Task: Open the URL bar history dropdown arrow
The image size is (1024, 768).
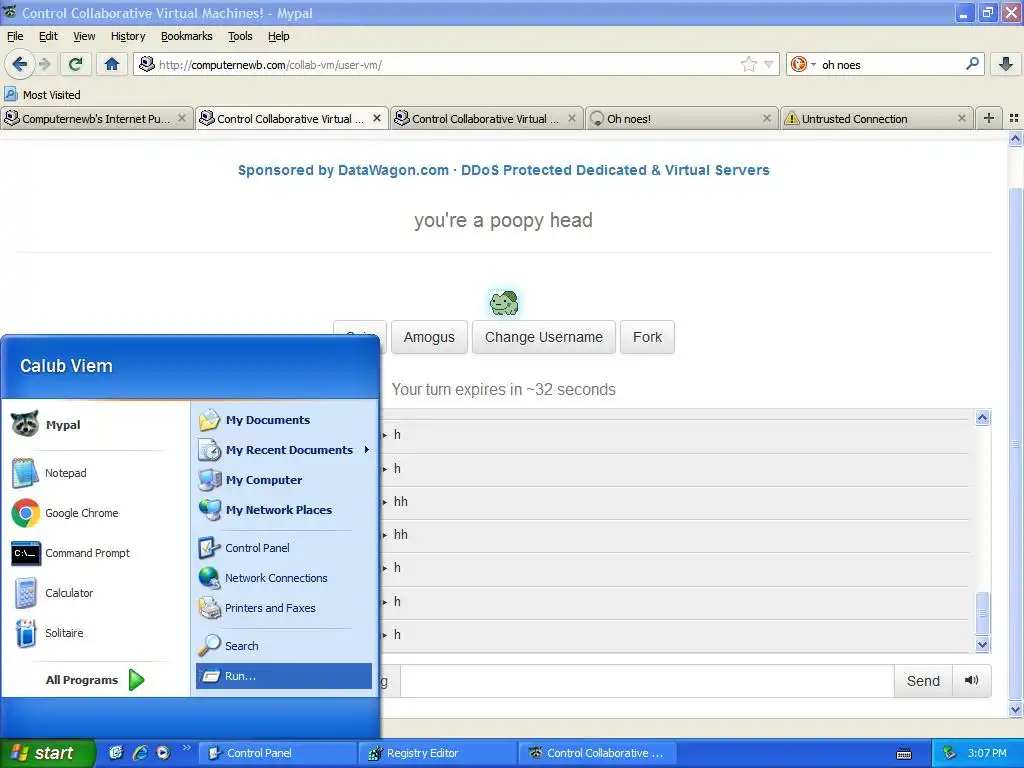Action: 769,64
